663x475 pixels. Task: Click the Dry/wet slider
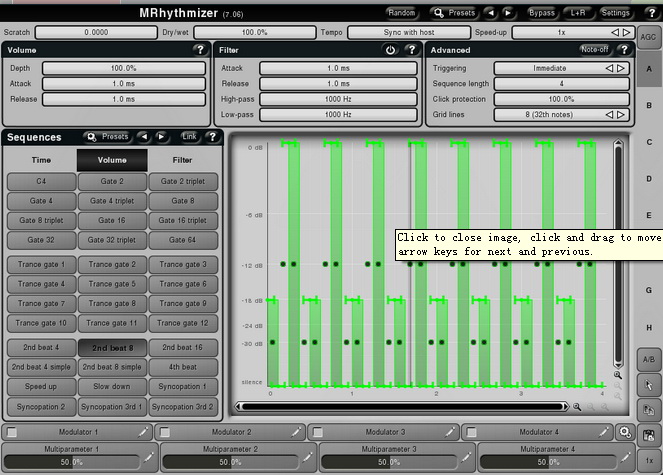254,32
